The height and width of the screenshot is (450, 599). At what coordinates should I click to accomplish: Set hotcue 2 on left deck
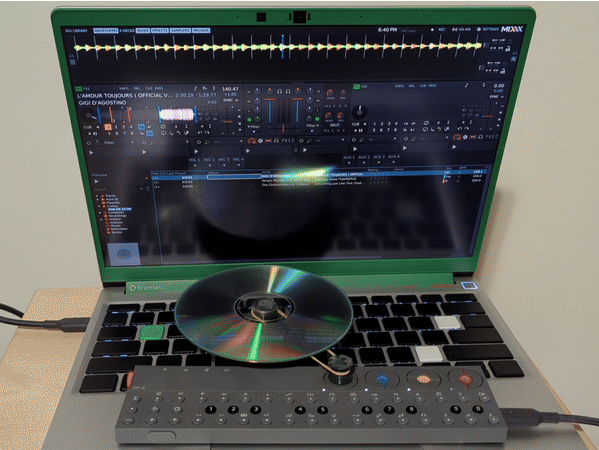click(116, 127)
